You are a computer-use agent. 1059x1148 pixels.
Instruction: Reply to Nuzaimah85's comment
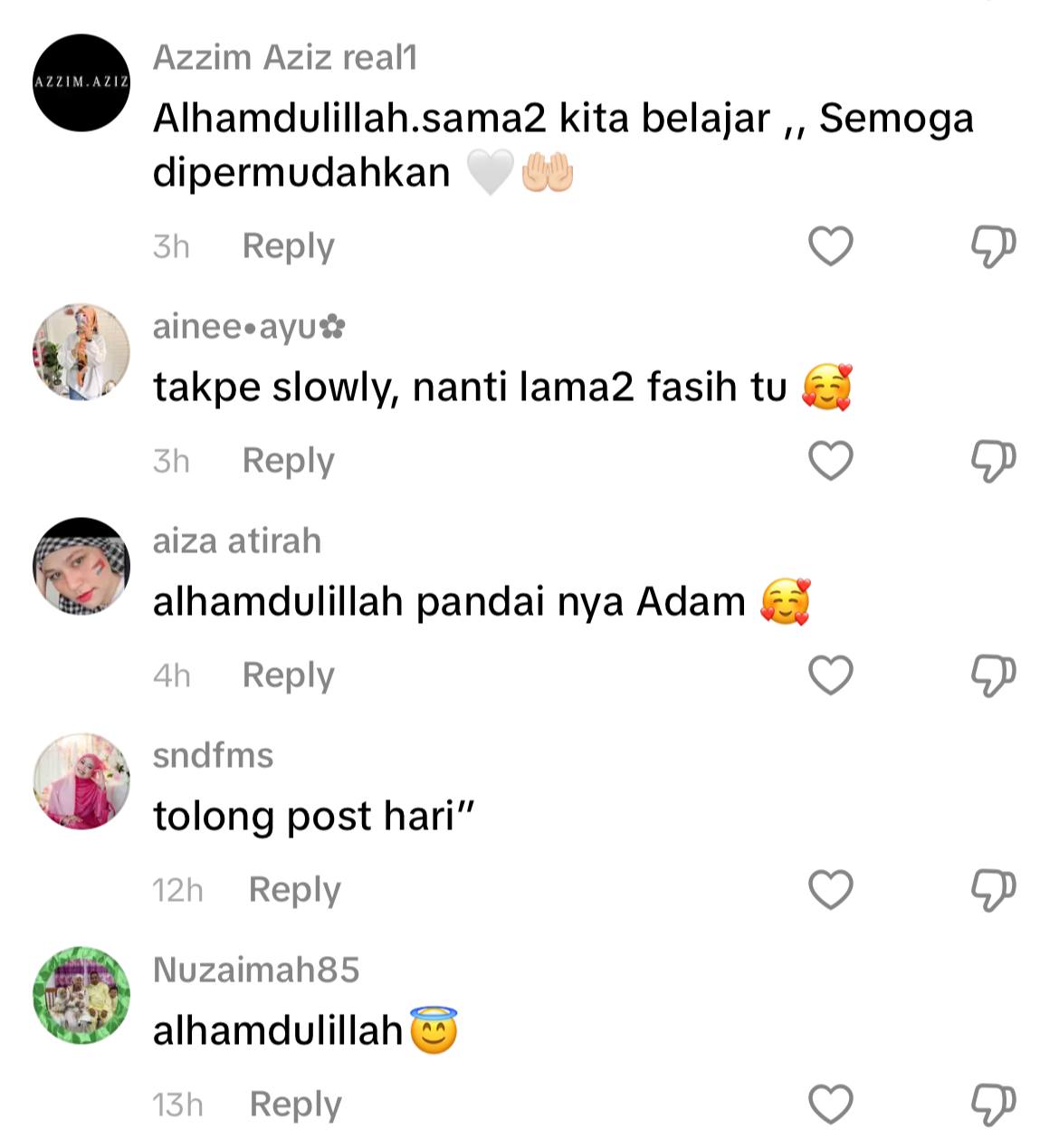click(295, 1105)
